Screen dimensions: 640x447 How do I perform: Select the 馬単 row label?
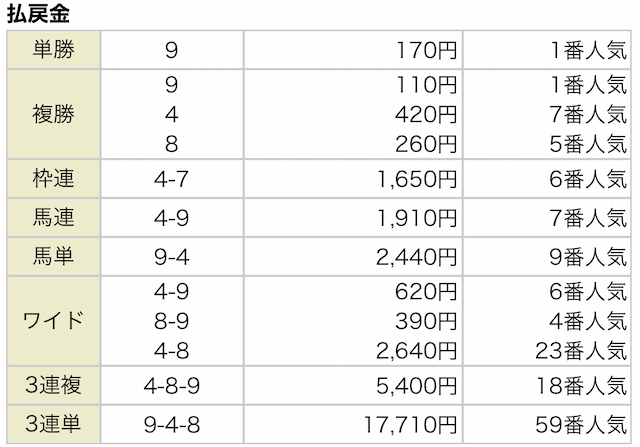(53, 255)
